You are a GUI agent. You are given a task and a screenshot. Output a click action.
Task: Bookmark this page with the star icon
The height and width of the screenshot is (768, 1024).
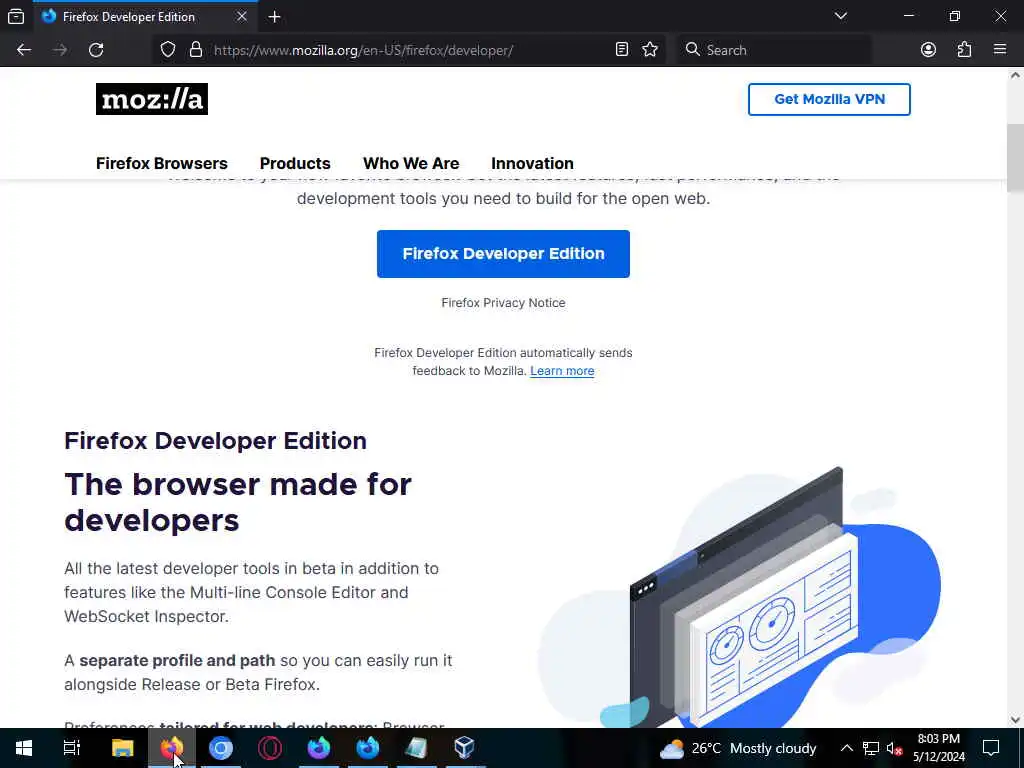click(650, 50)
